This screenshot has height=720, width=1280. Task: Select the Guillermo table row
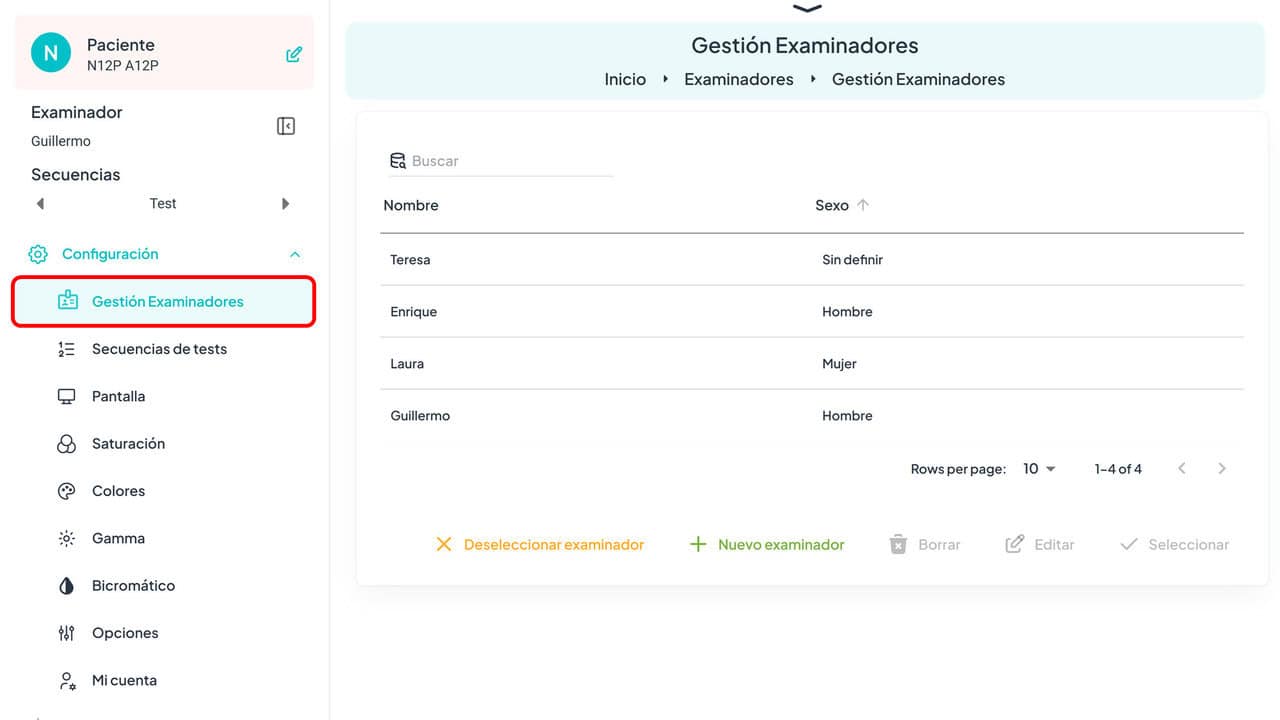coord(812,416)
